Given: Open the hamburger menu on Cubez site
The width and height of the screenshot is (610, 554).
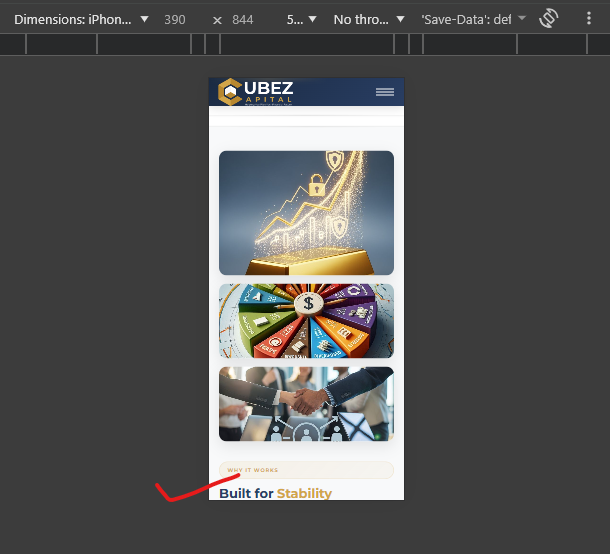Looking at the screenshot, I should click(x=385, y=92).
